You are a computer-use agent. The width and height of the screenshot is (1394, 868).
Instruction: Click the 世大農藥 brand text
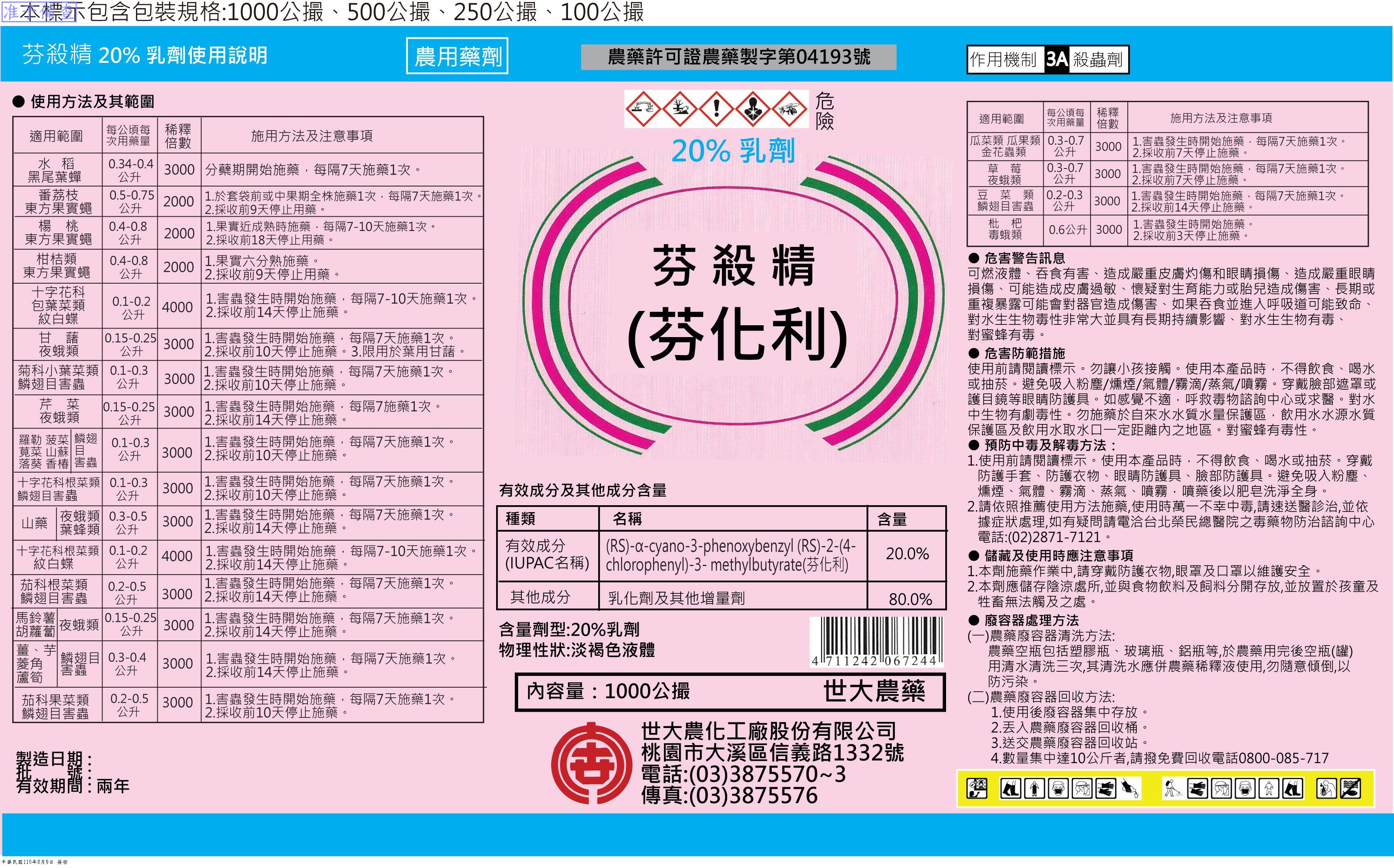[874, 691]
